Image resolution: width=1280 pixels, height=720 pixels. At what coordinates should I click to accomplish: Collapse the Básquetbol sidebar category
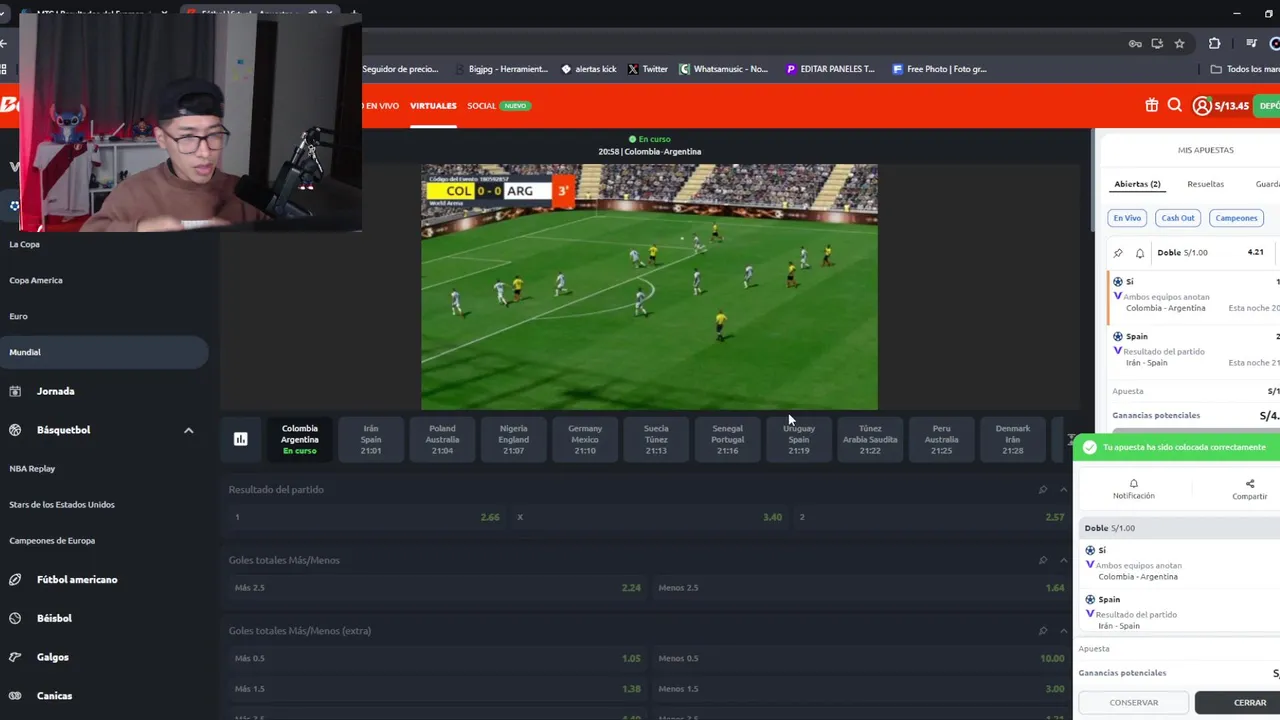pyautogui.click(x=188, y=430)
